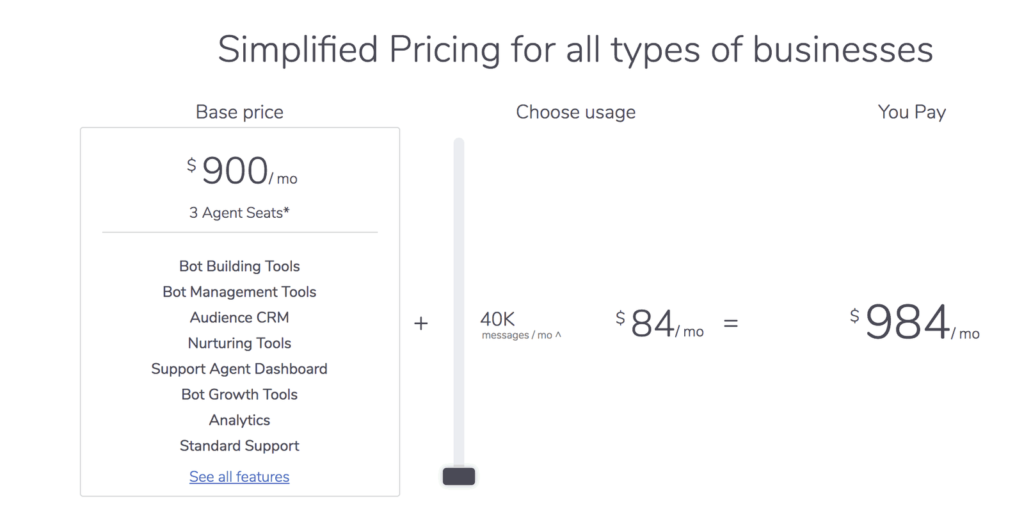Image resolution: width=1024 pixels, height=524 pixels.
Task: Select Bot Building Tools feature
Action: (239, 267)
